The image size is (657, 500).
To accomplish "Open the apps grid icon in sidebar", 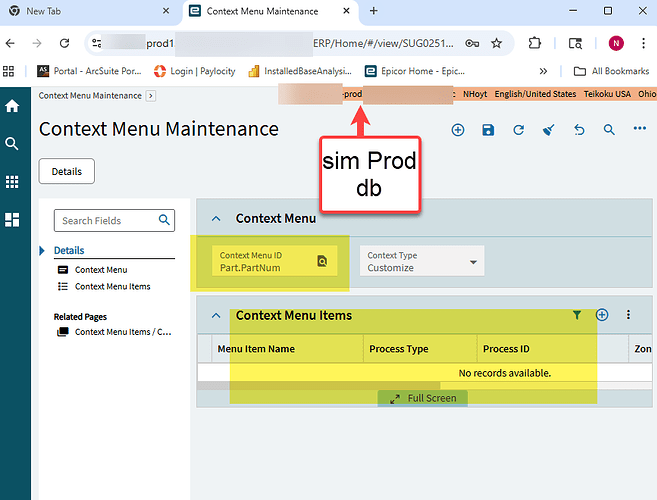I will point(12,182).
